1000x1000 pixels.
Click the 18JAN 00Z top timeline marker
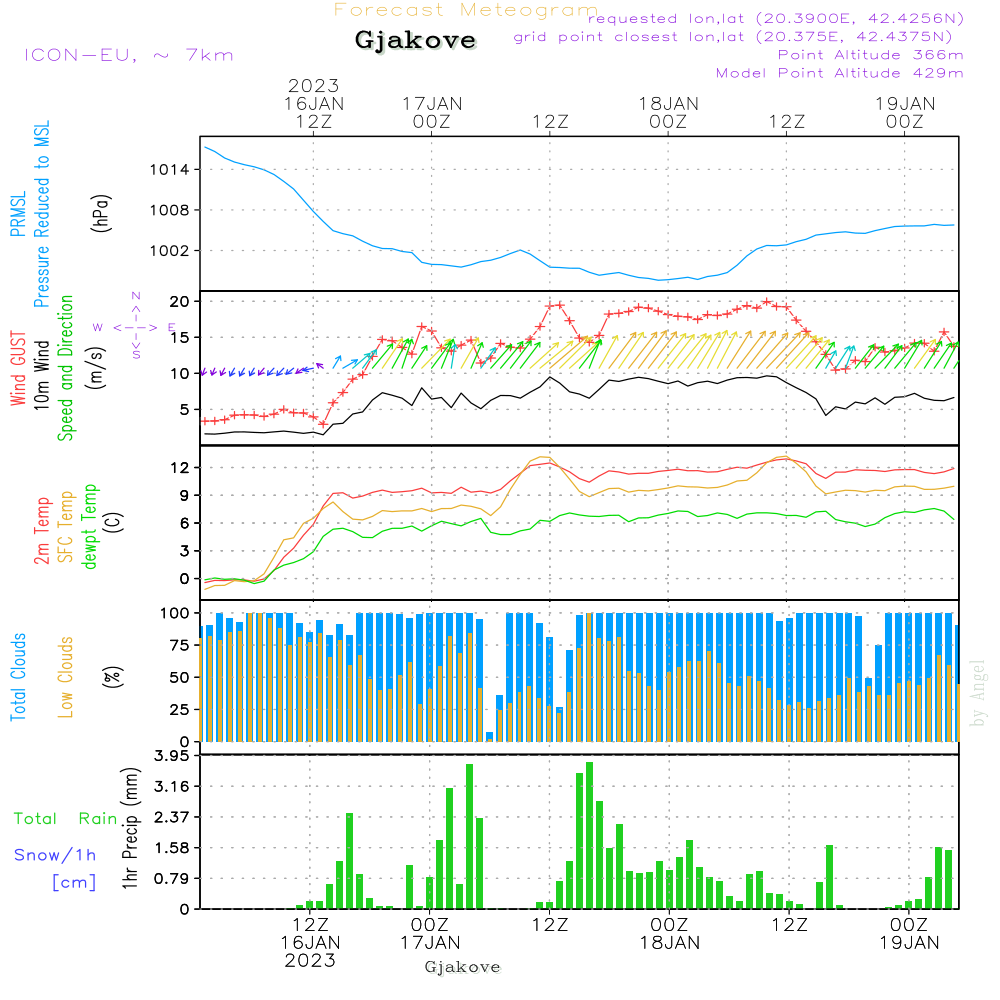[668, 112]
